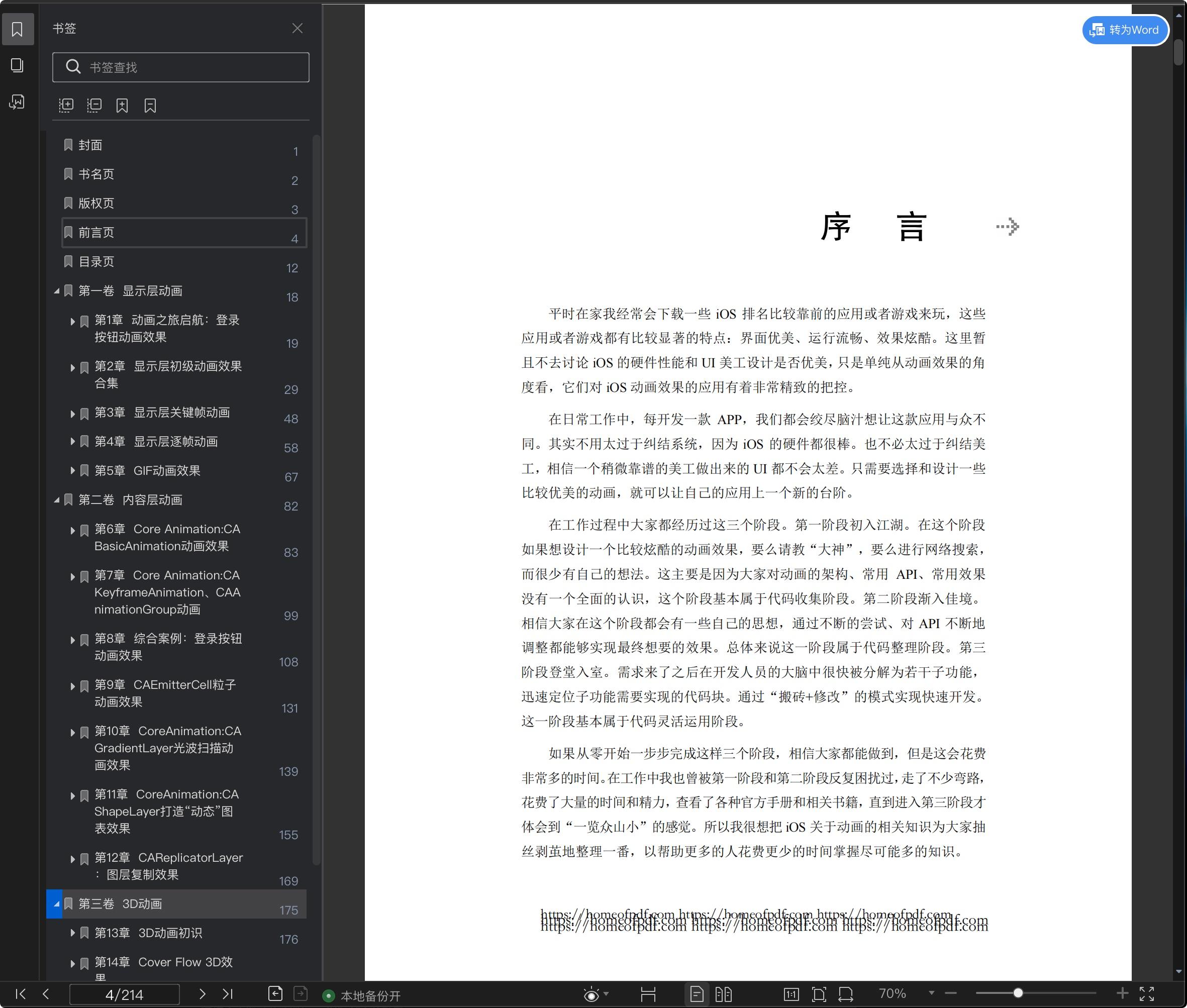Close the bookmarks panel
Viewport: 1187px width, 1008px height.
[297, 28]
